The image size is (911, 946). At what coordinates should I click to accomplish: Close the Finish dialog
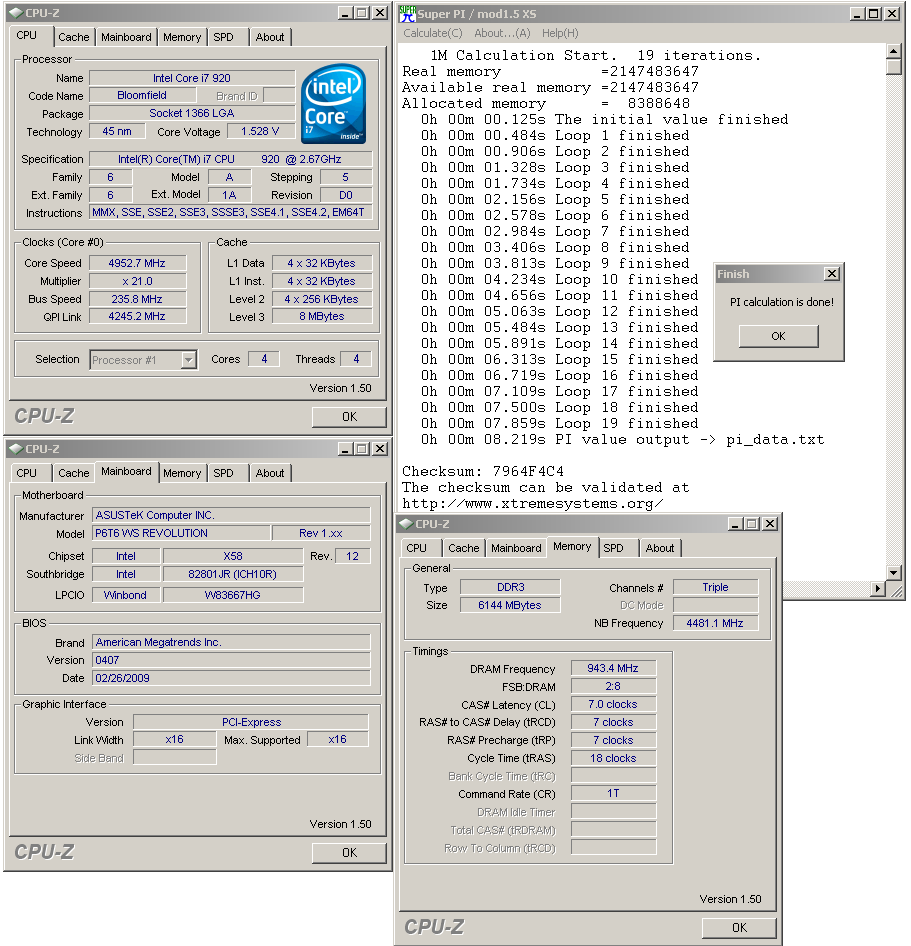click(x=832, y=274)
